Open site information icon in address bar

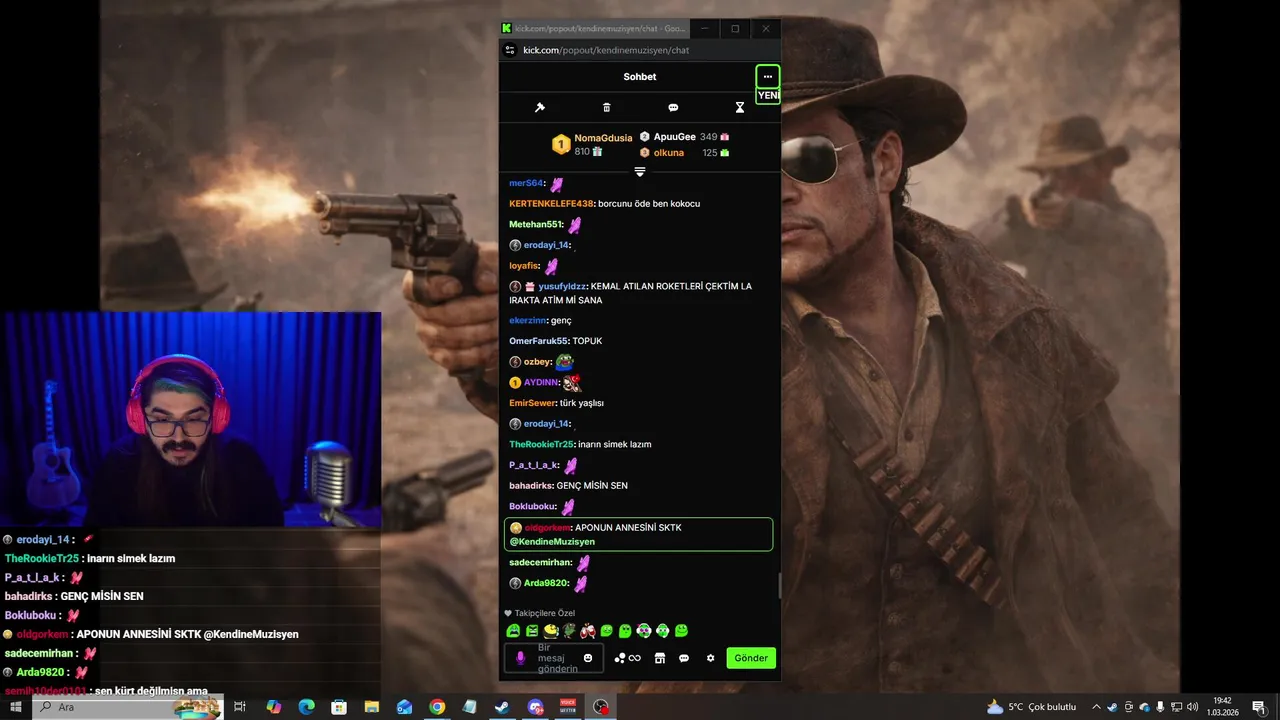(x=510, y=50)
